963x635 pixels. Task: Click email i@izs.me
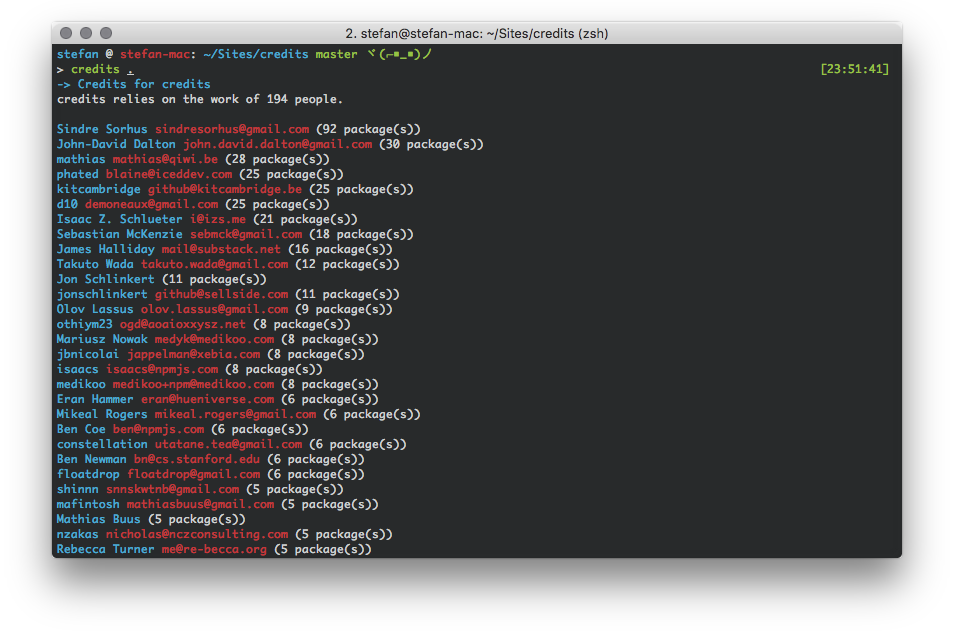click(x=217, y=219)
